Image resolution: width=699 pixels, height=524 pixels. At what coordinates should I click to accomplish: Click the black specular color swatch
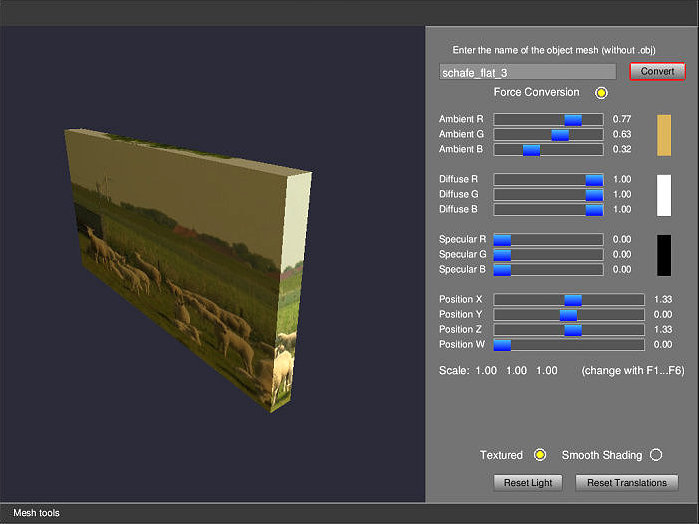(664, 256)
